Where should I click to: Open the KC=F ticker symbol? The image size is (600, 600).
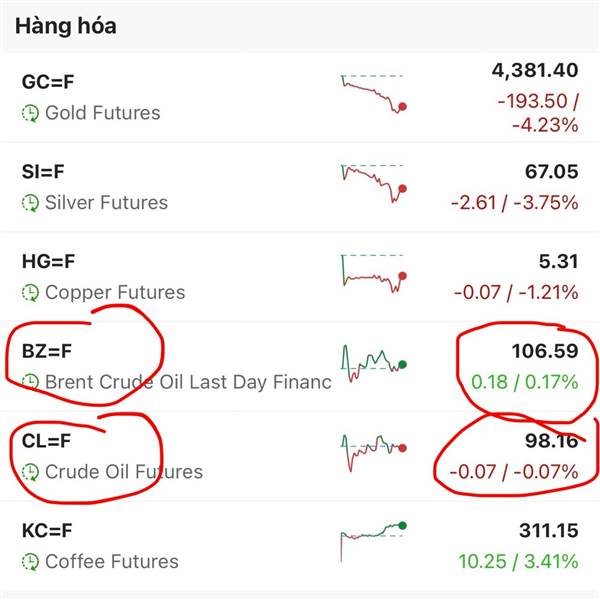click(47, 531)
